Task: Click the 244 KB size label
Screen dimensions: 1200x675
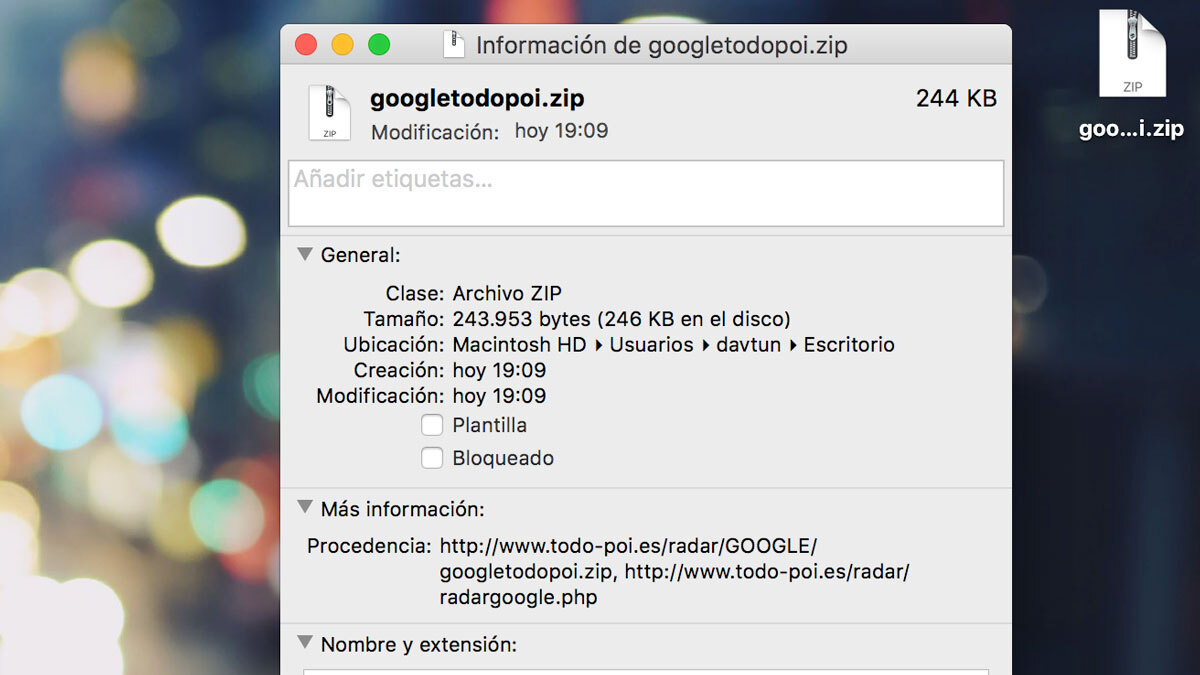Action: tap(956, 99)
